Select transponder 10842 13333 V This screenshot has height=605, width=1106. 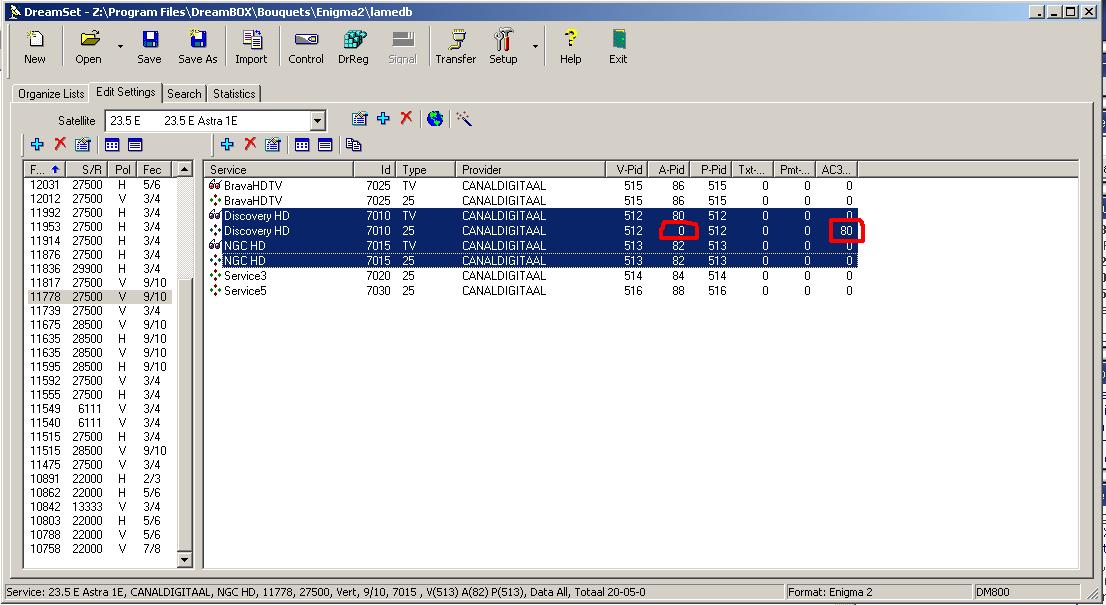click(x=99, y=507)
